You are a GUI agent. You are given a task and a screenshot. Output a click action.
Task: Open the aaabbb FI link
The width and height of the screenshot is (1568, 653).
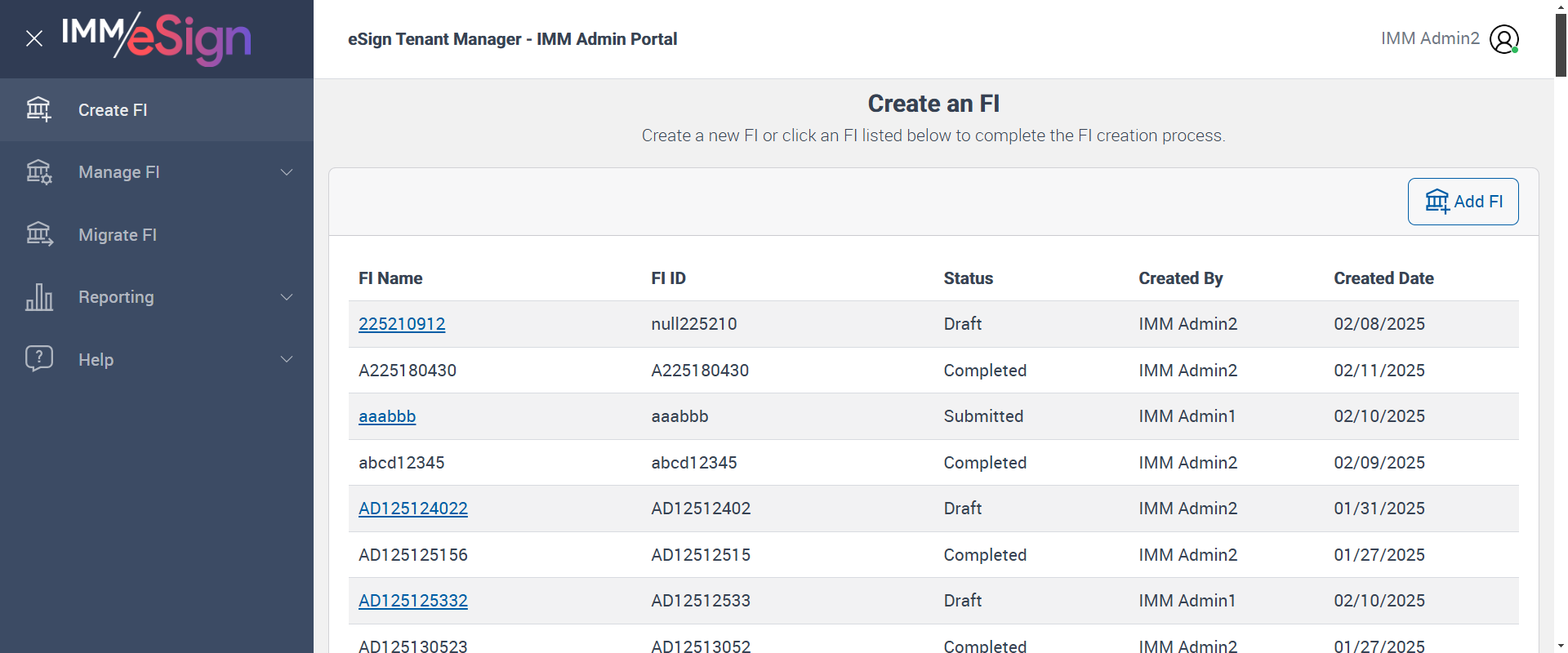(387, 416)
